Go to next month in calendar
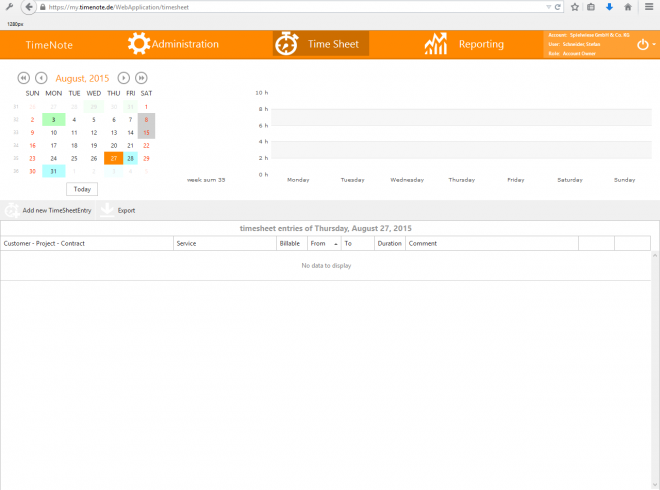Image resolution: width=660 pixels, height=490 pixels. pos(124,78)
